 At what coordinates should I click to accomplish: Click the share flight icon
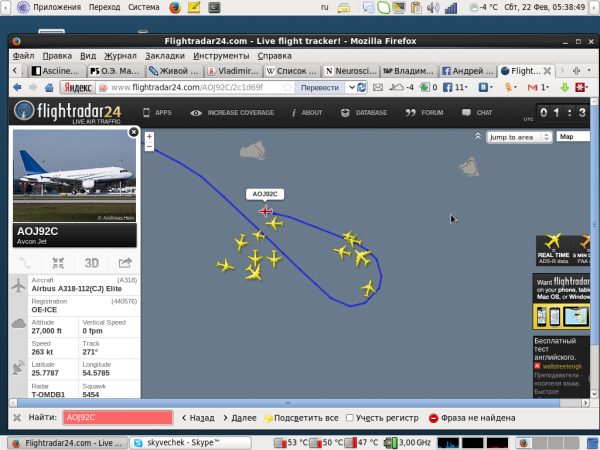[125, 263]
